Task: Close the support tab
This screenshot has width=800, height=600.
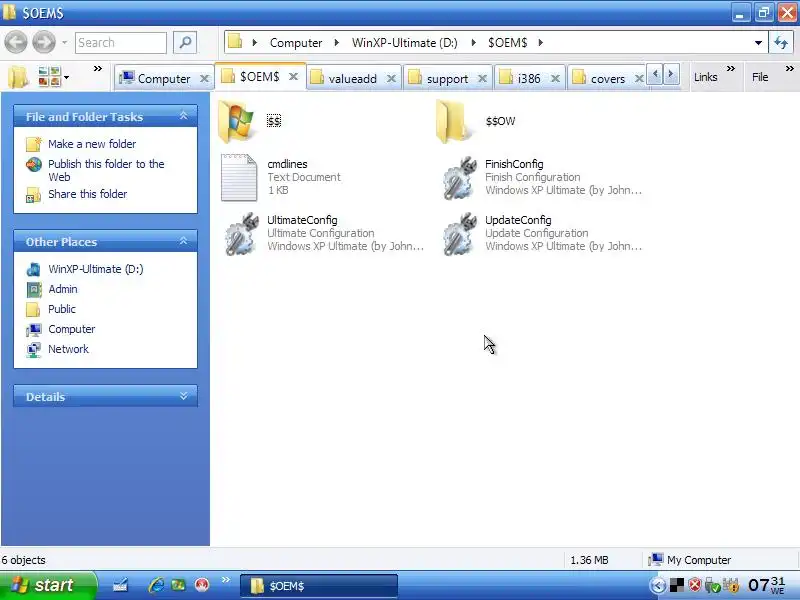Action: [x=482, y=79]
